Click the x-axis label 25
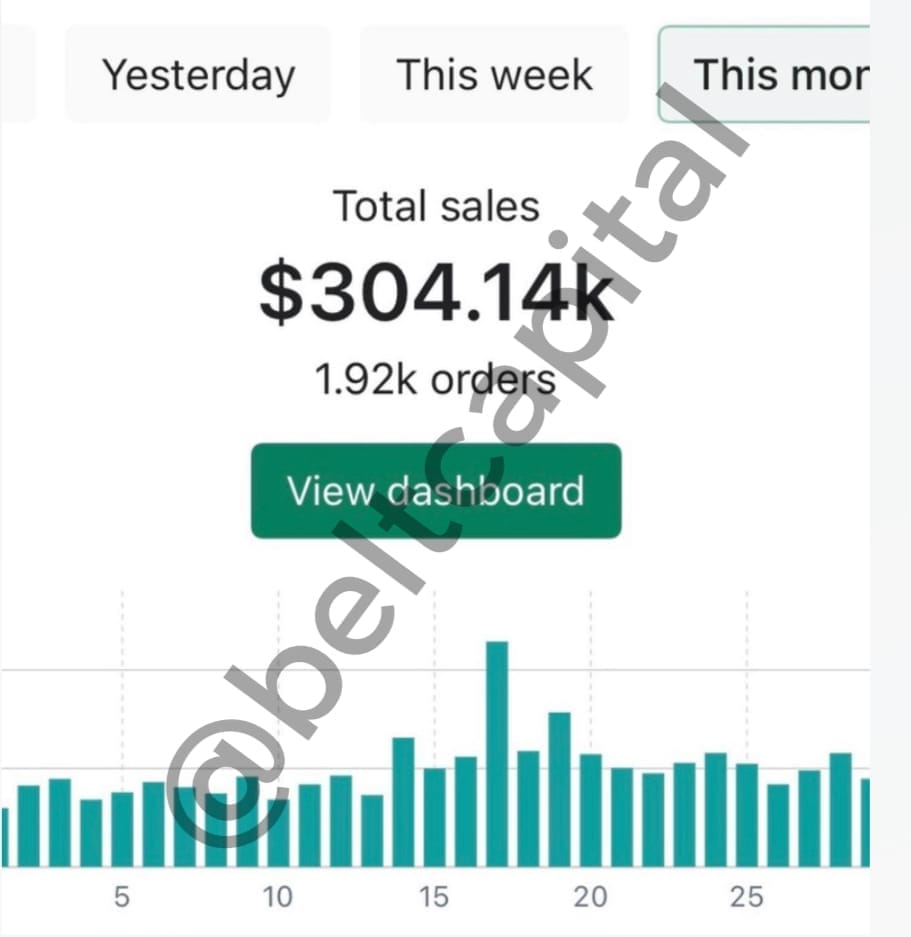 (x=747, y=897)
